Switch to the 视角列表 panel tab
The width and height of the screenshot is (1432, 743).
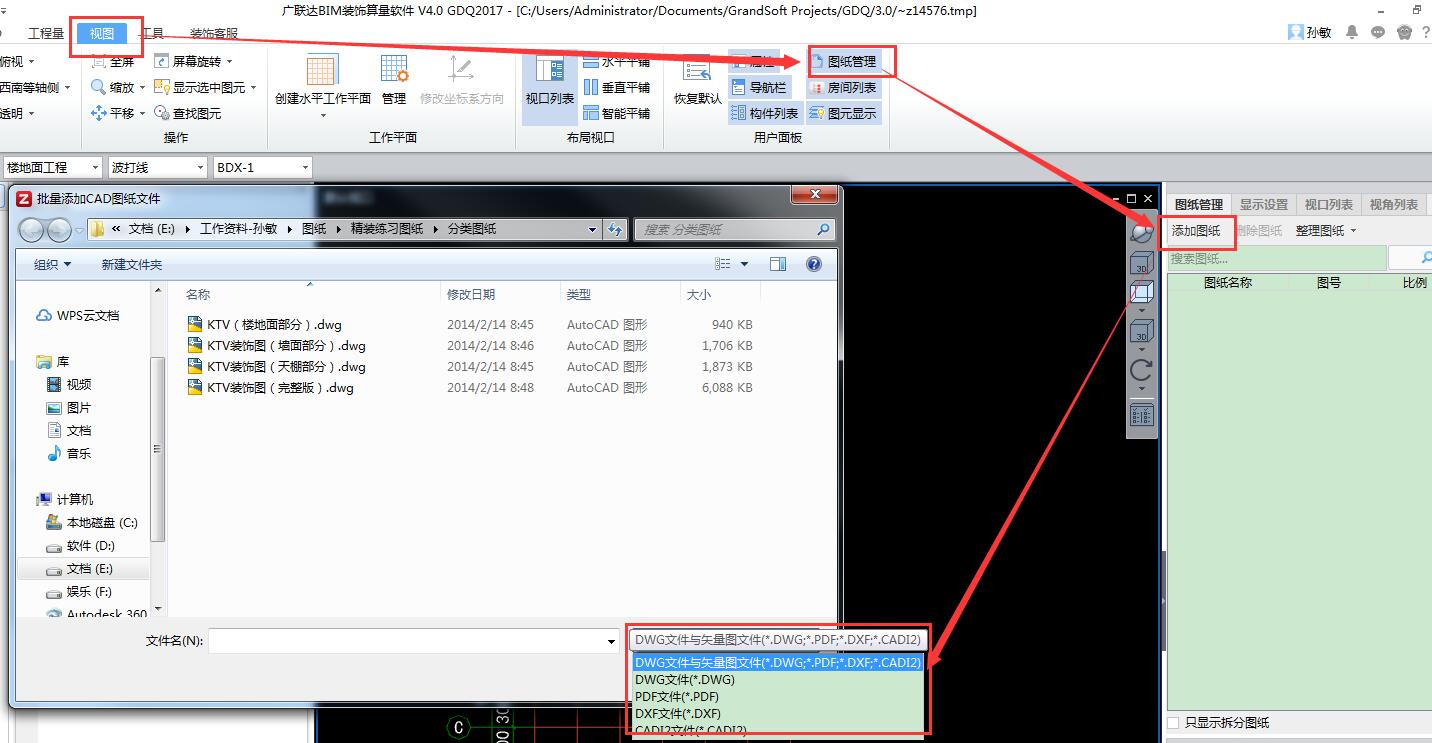click(x=1394, y=204)
